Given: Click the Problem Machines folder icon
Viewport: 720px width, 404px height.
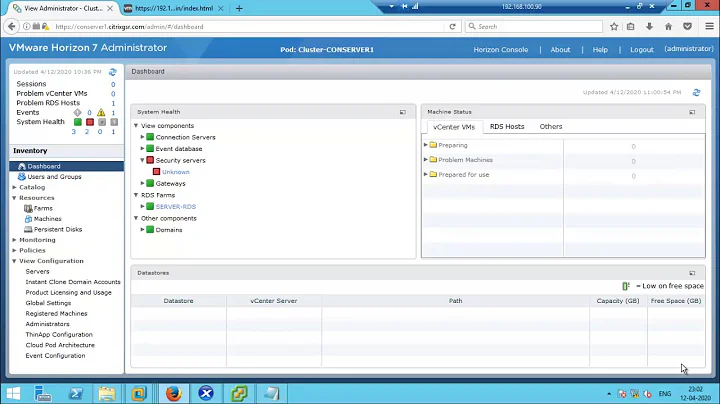Looking at the screenshot, I should coord(433,159).
